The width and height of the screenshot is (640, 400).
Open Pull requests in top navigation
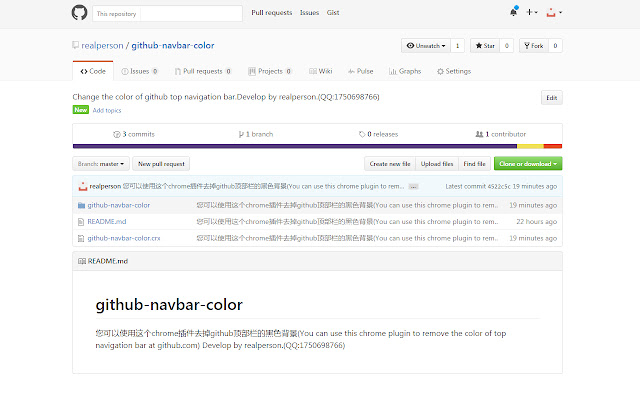[271, 13]
